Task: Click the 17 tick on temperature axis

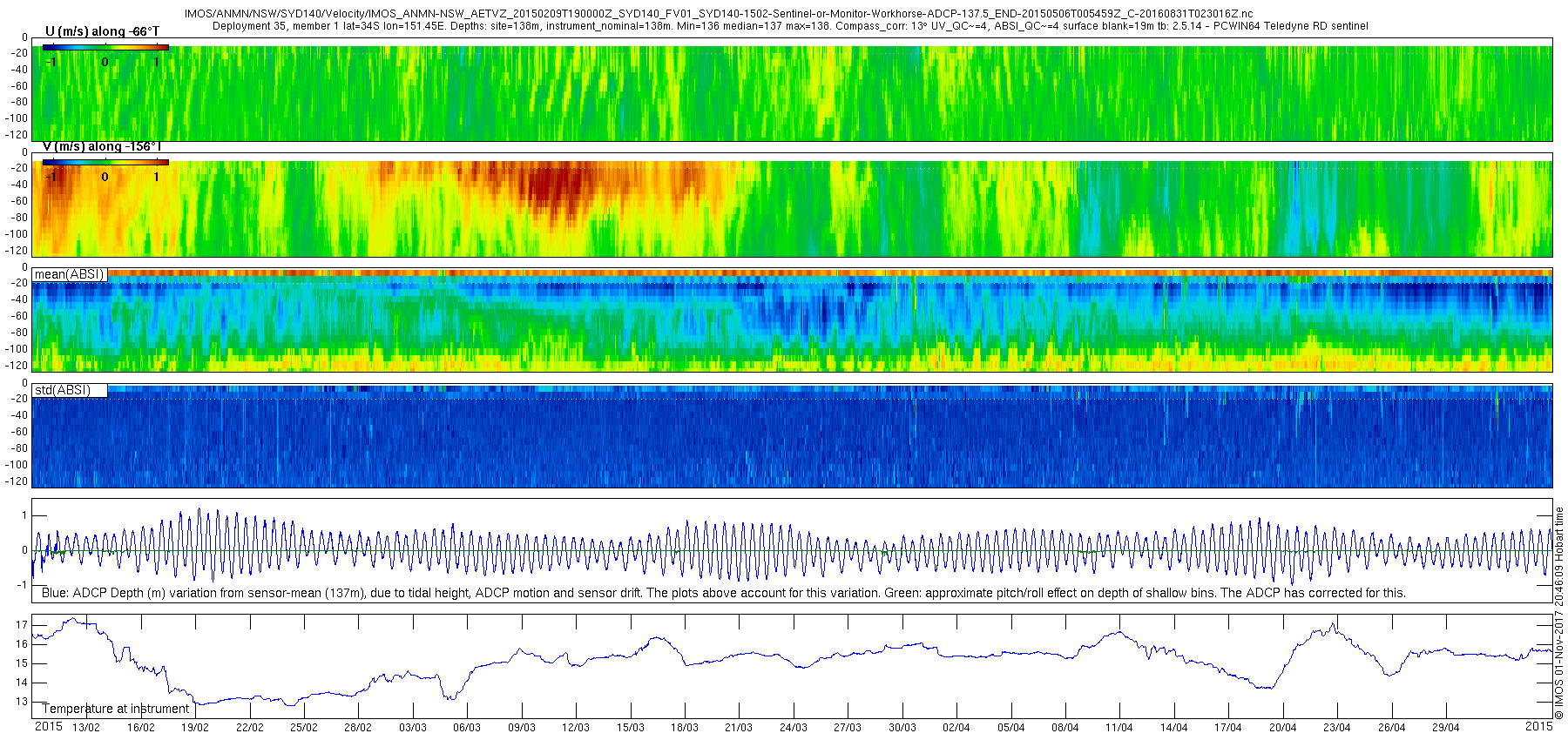Action: click(x=22, y=625)
